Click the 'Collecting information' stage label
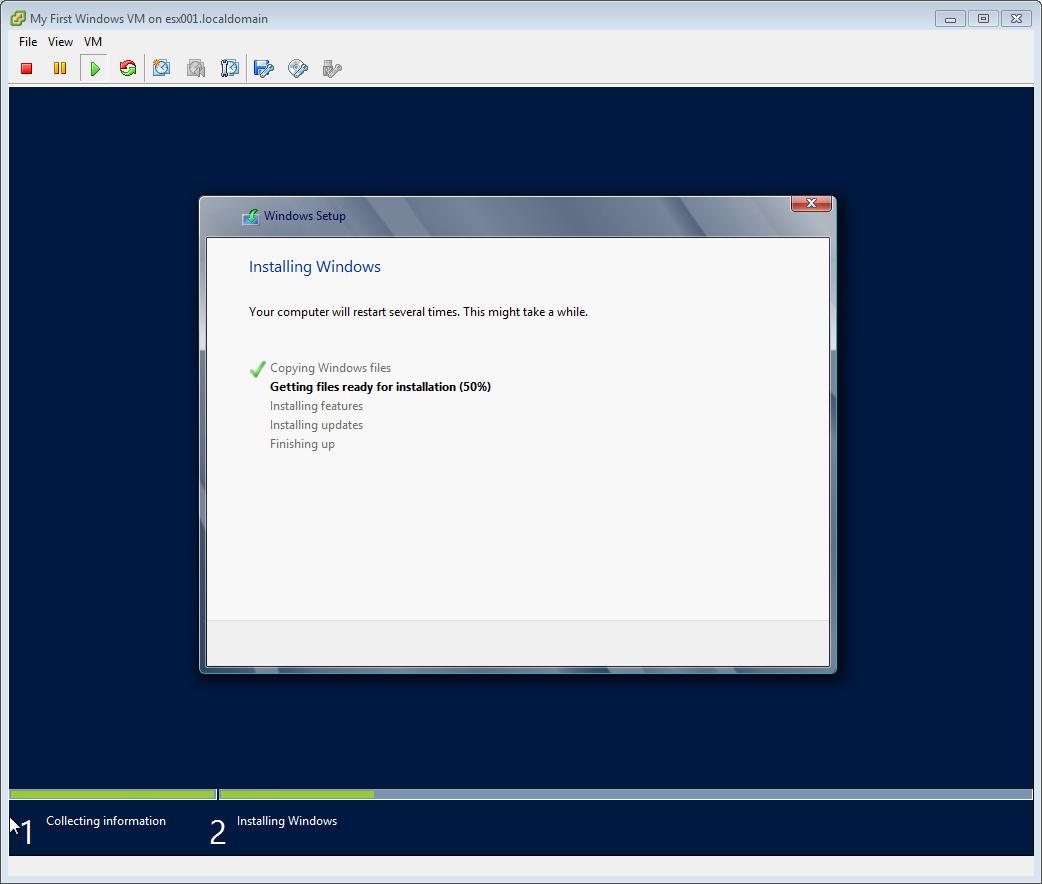The height and width of the screenshot is (884, 1042). tap(106, 821)
